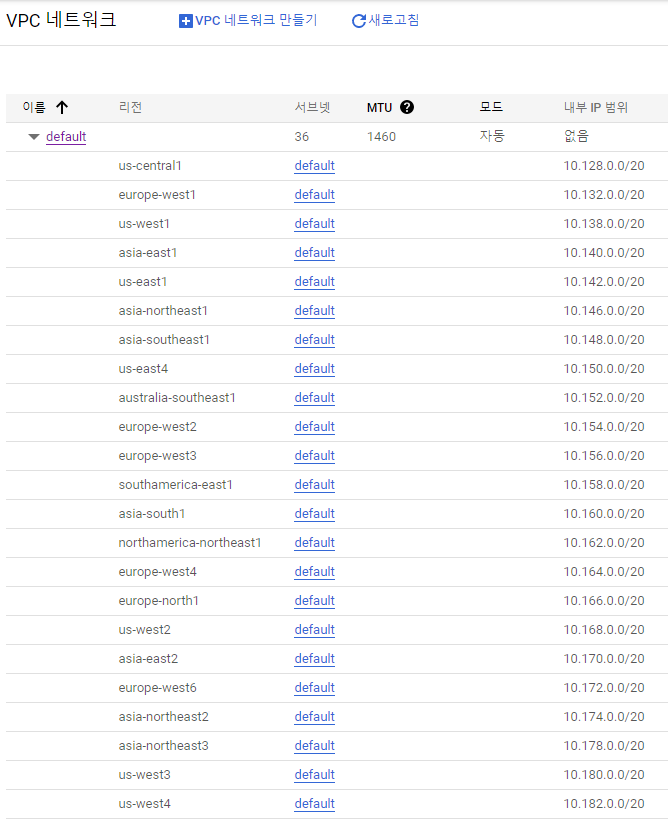Open default subnet link for europe-west3
The height and width of the screenshot is (826, 668).
click(315, 455)
